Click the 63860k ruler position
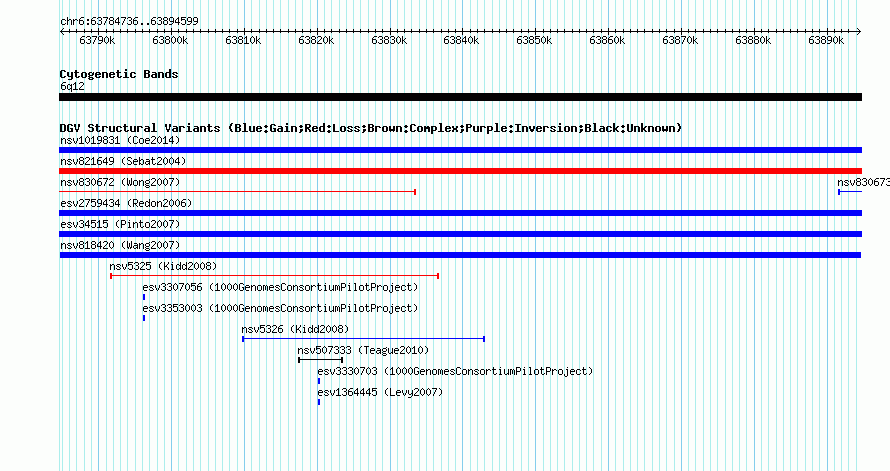Viewport: 890px width, 471px height. [x=607, y=40]
